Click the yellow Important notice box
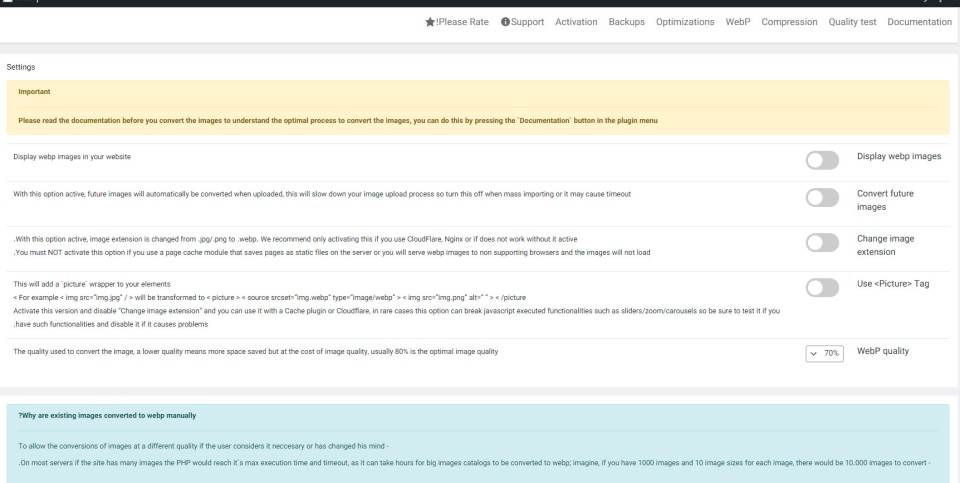The image size is (960, 483). tap(476, 107)
